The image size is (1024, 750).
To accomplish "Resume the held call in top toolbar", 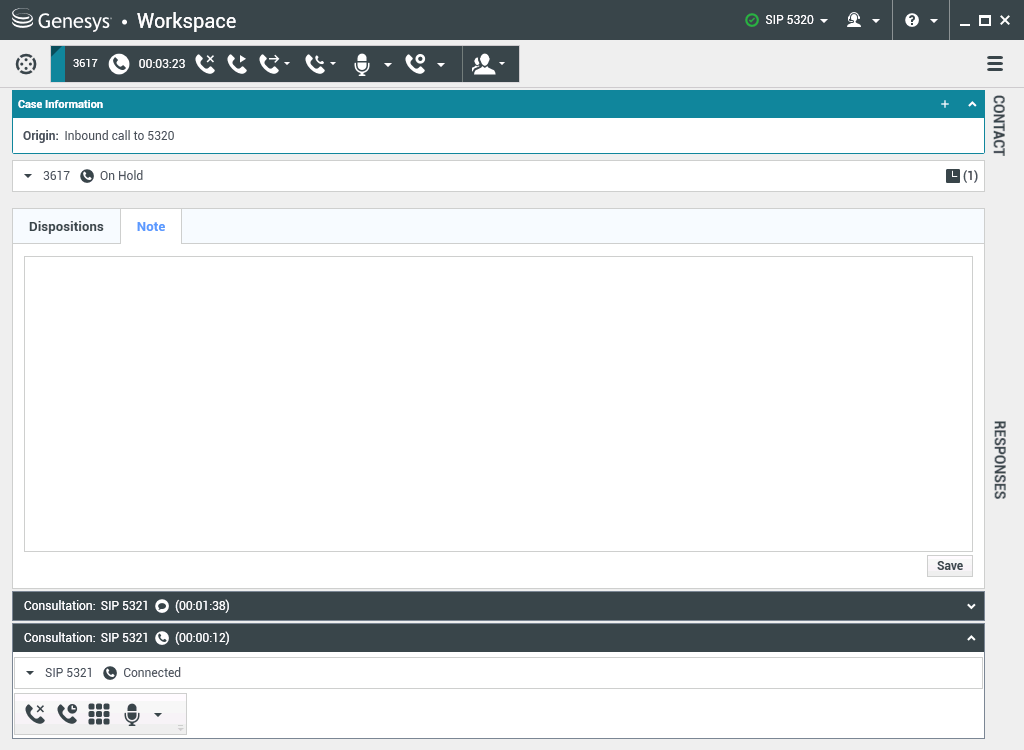I will point(237,64).
